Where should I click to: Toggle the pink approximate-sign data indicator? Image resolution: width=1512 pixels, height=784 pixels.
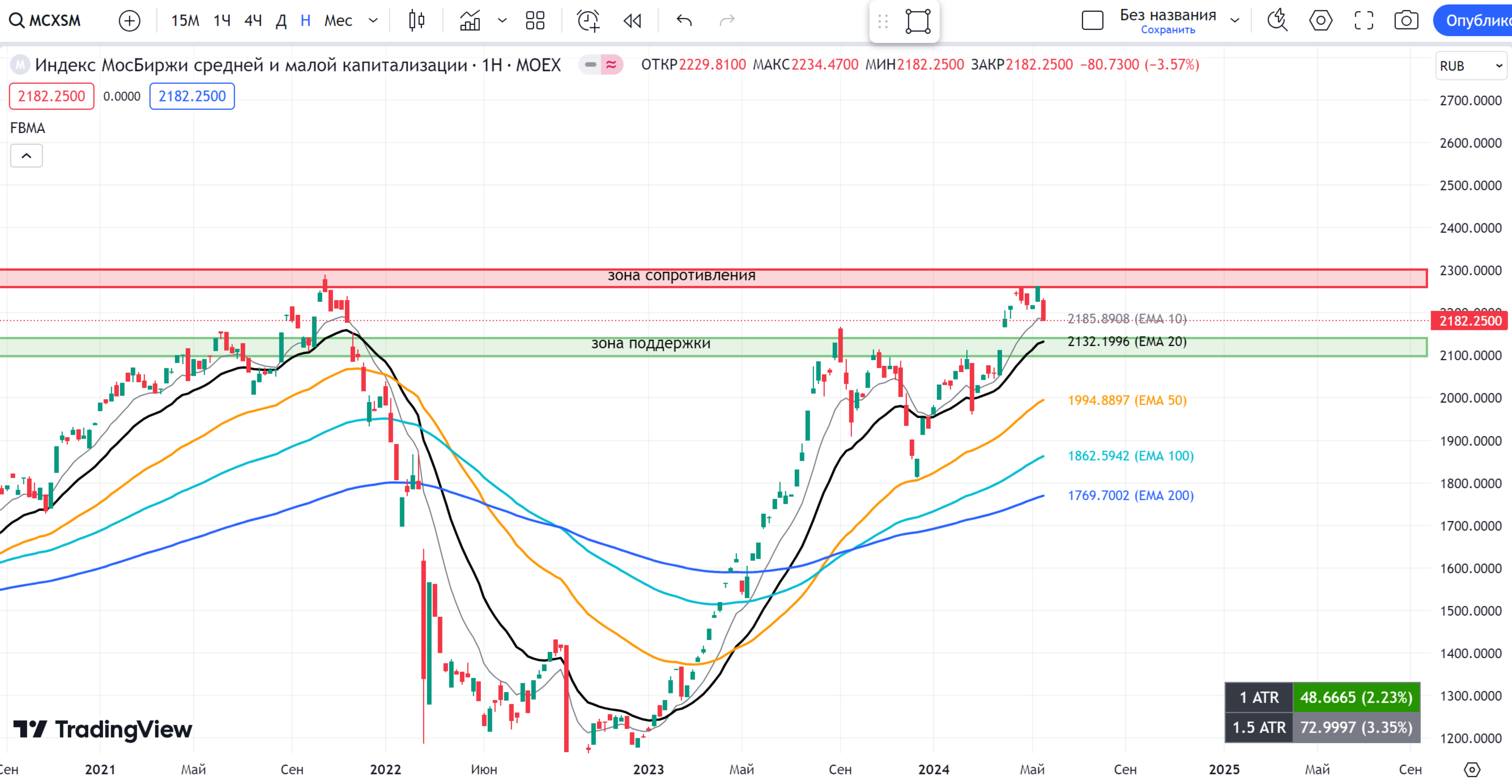612,65
